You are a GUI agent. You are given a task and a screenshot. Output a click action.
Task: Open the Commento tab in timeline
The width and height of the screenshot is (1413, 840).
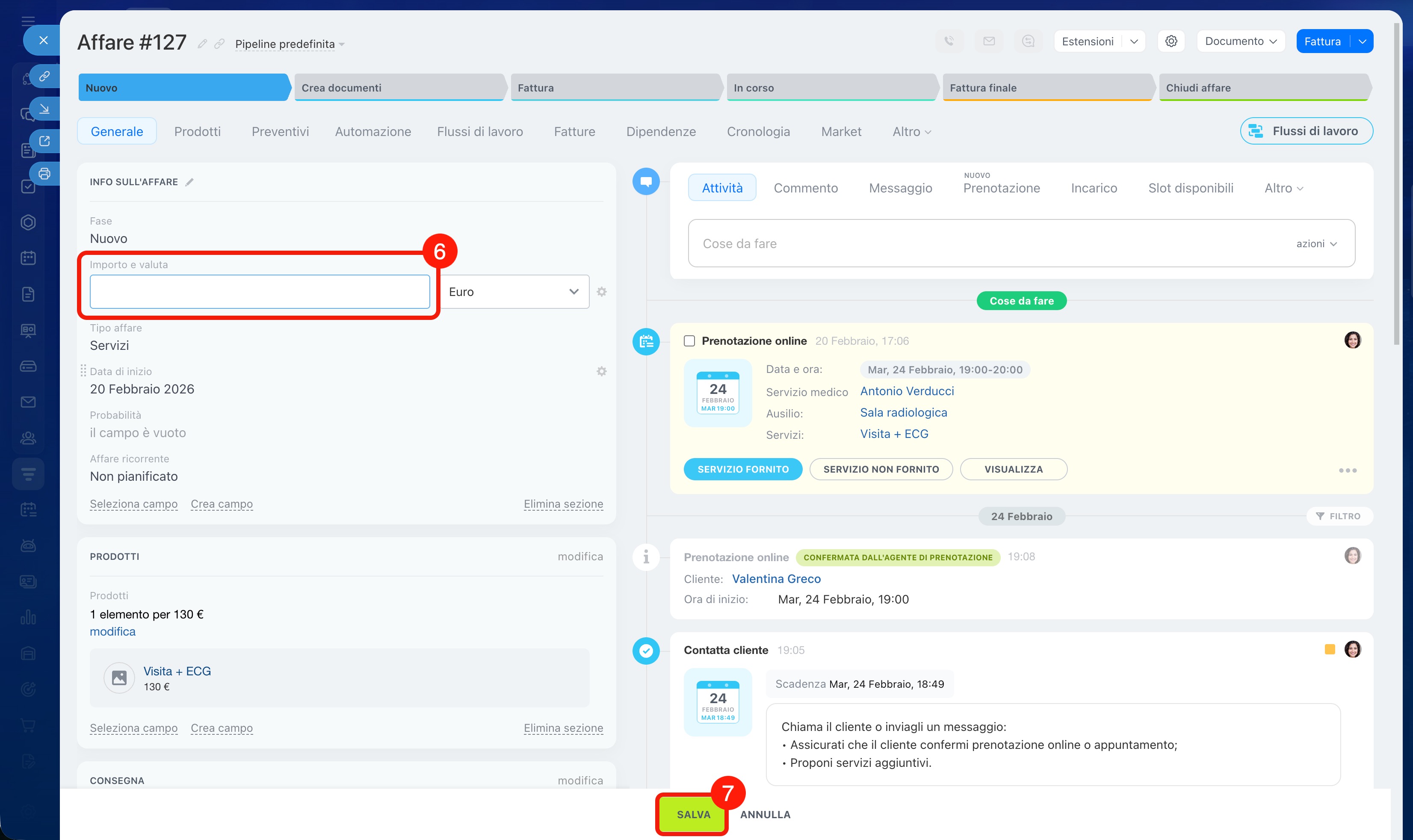click(x=805, y=188)
